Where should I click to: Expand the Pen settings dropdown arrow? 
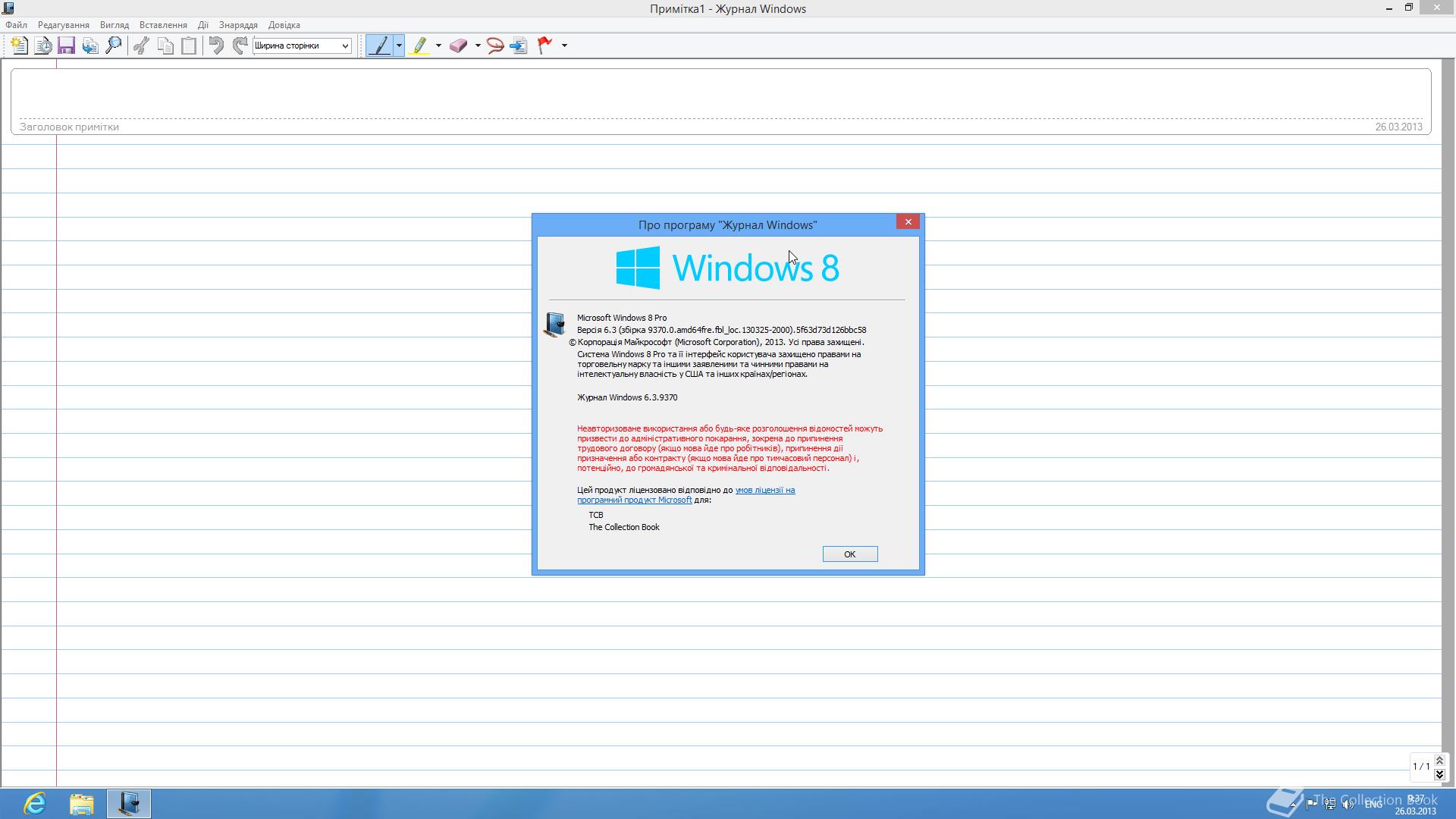tap(399, 45)
